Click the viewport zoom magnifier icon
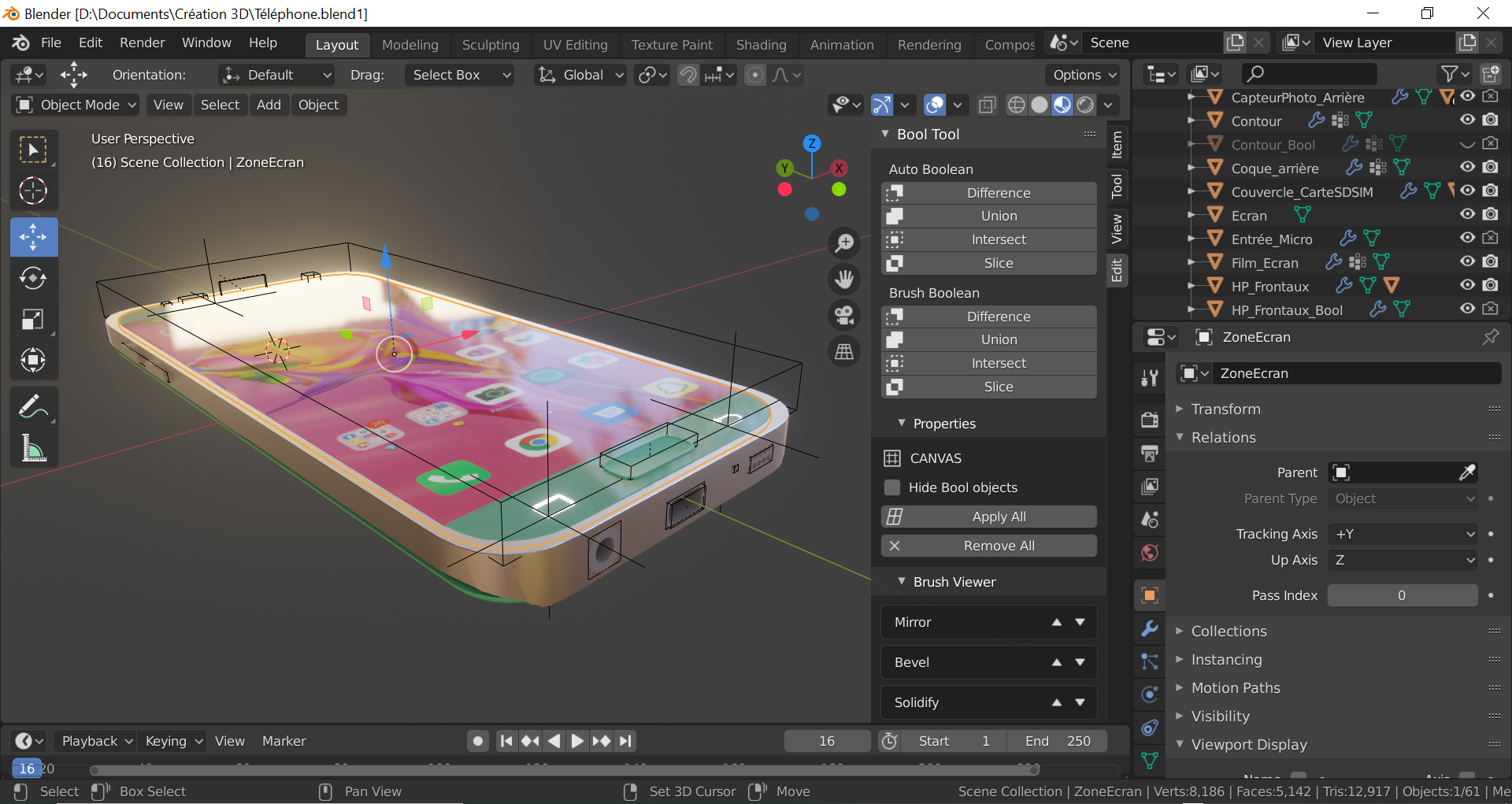Image resolution: width=1512 pixels, height=804 pixels. coord(844,243)
